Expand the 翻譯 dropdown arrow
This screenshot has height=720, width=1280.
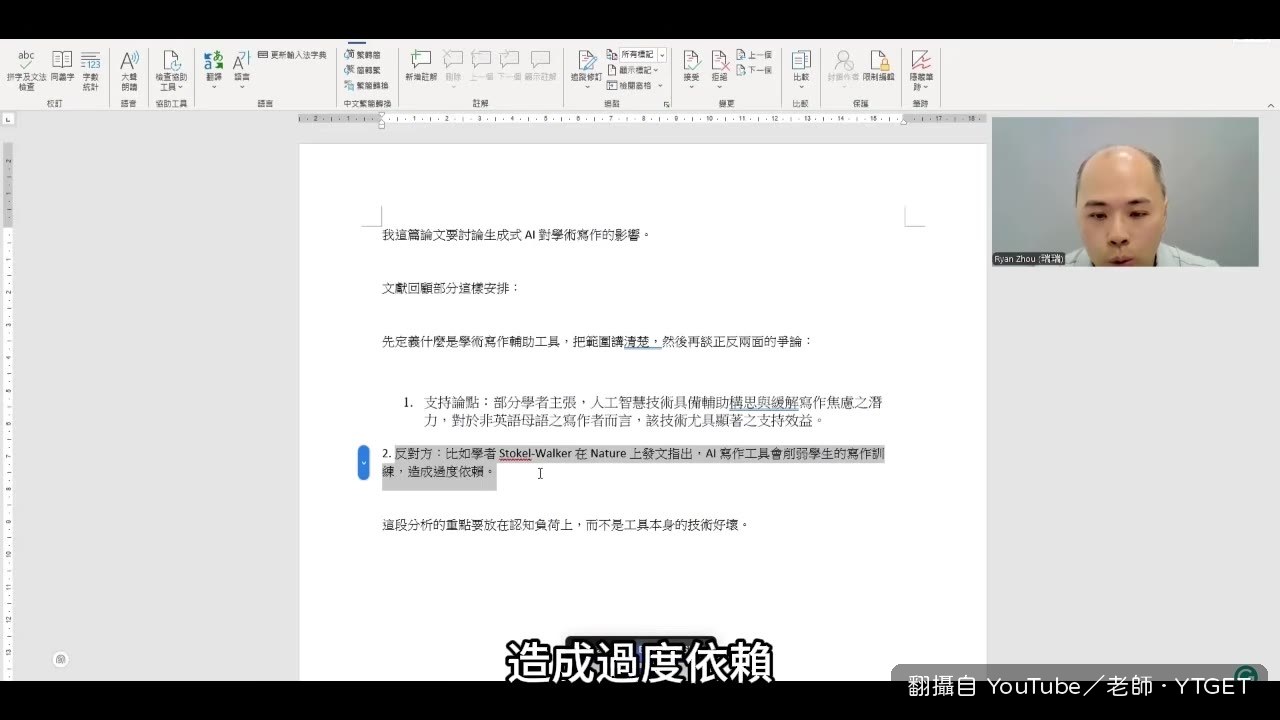pos(214,87)
